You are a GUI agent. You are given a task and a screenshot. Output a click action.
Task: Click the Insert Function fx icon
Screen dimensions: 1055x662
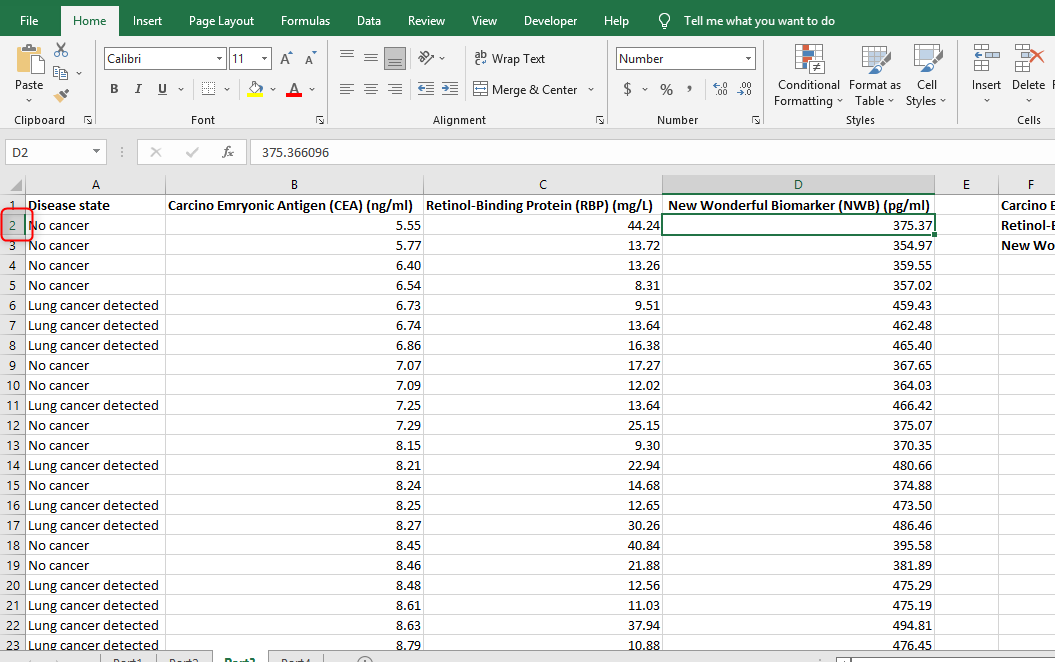(227, 152)
